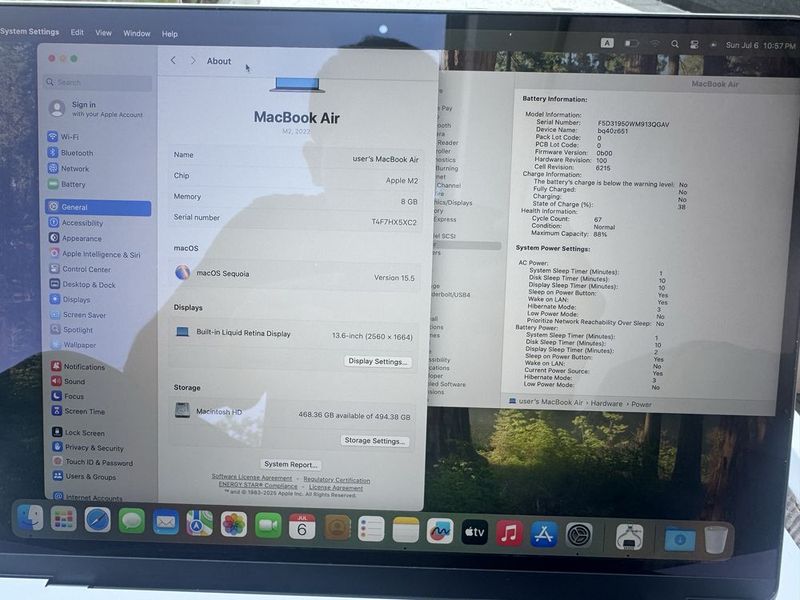Viewport: 800px width, 600px height.
Task: Open the Window menu
Action: (137, 33)
